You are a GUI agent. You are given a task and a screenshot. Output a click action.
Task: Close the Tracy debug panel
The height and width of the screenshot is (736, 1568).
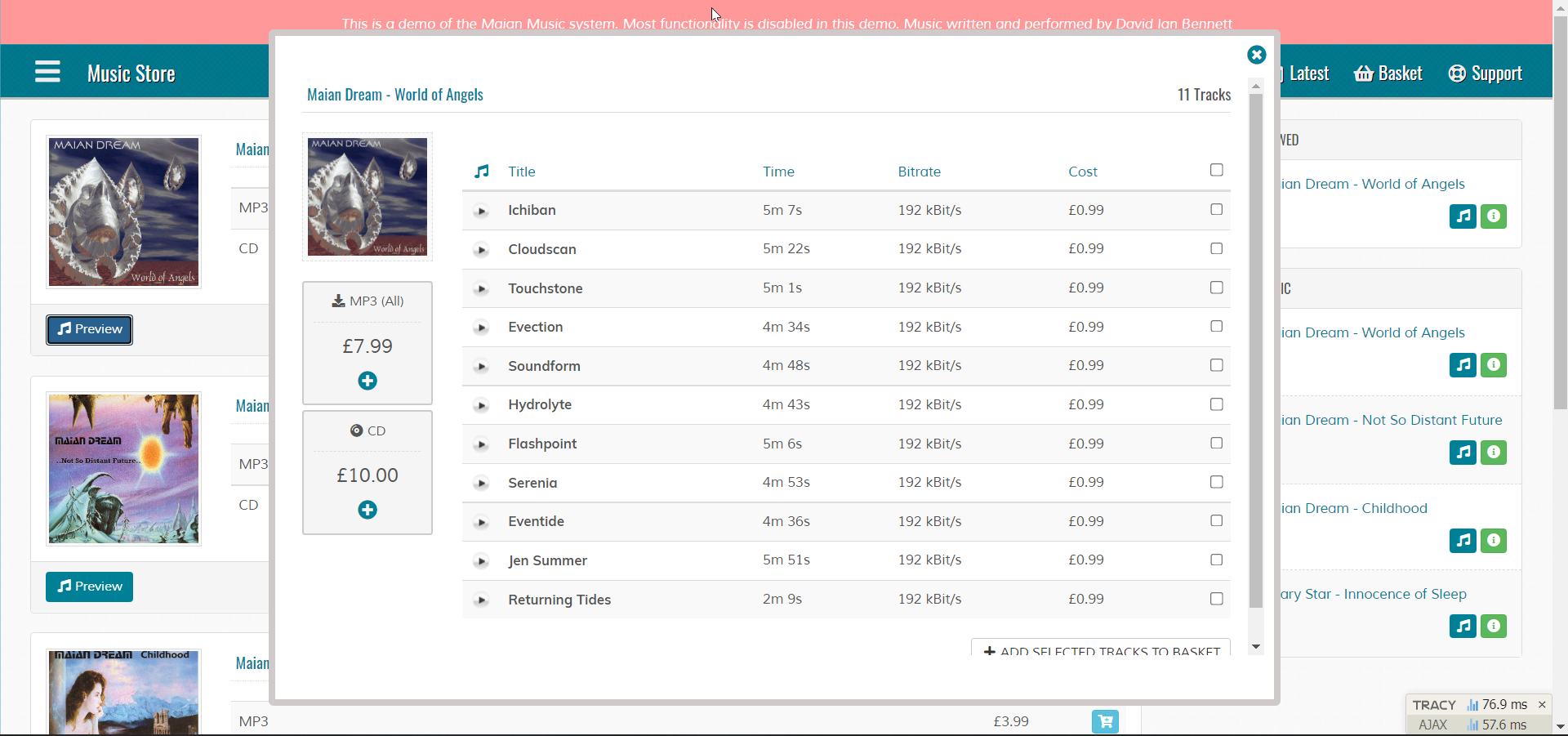click(x=1542, y=705)
